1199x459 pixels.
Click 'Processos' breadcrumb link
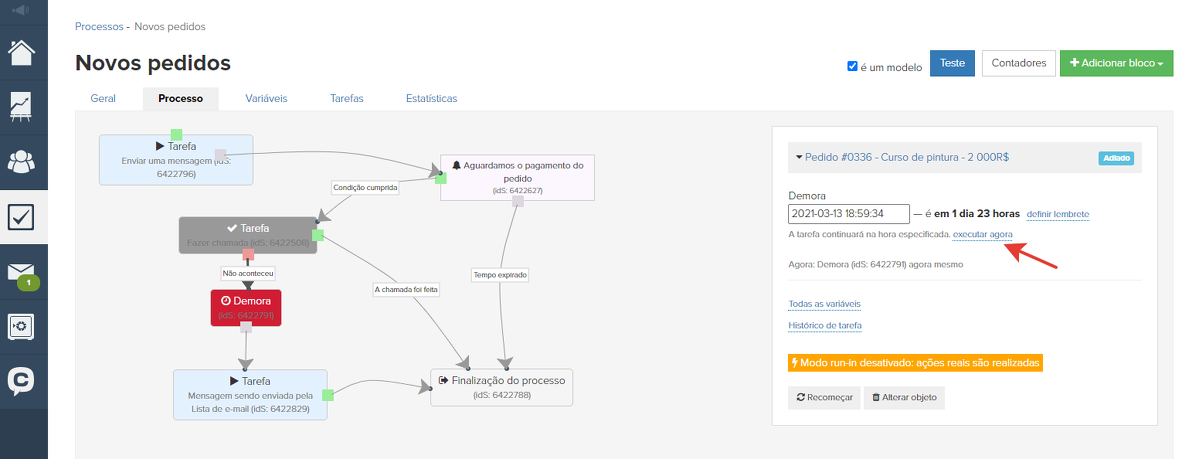99,26
